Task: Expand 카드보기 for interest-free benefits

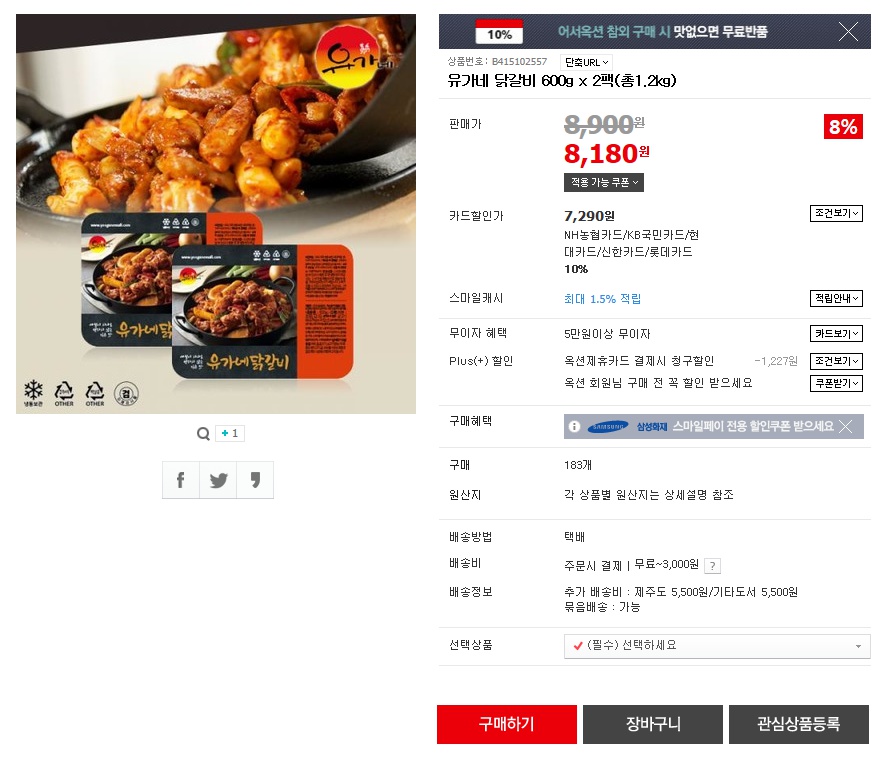Action: pyautogui.click(x=836, y=334)
